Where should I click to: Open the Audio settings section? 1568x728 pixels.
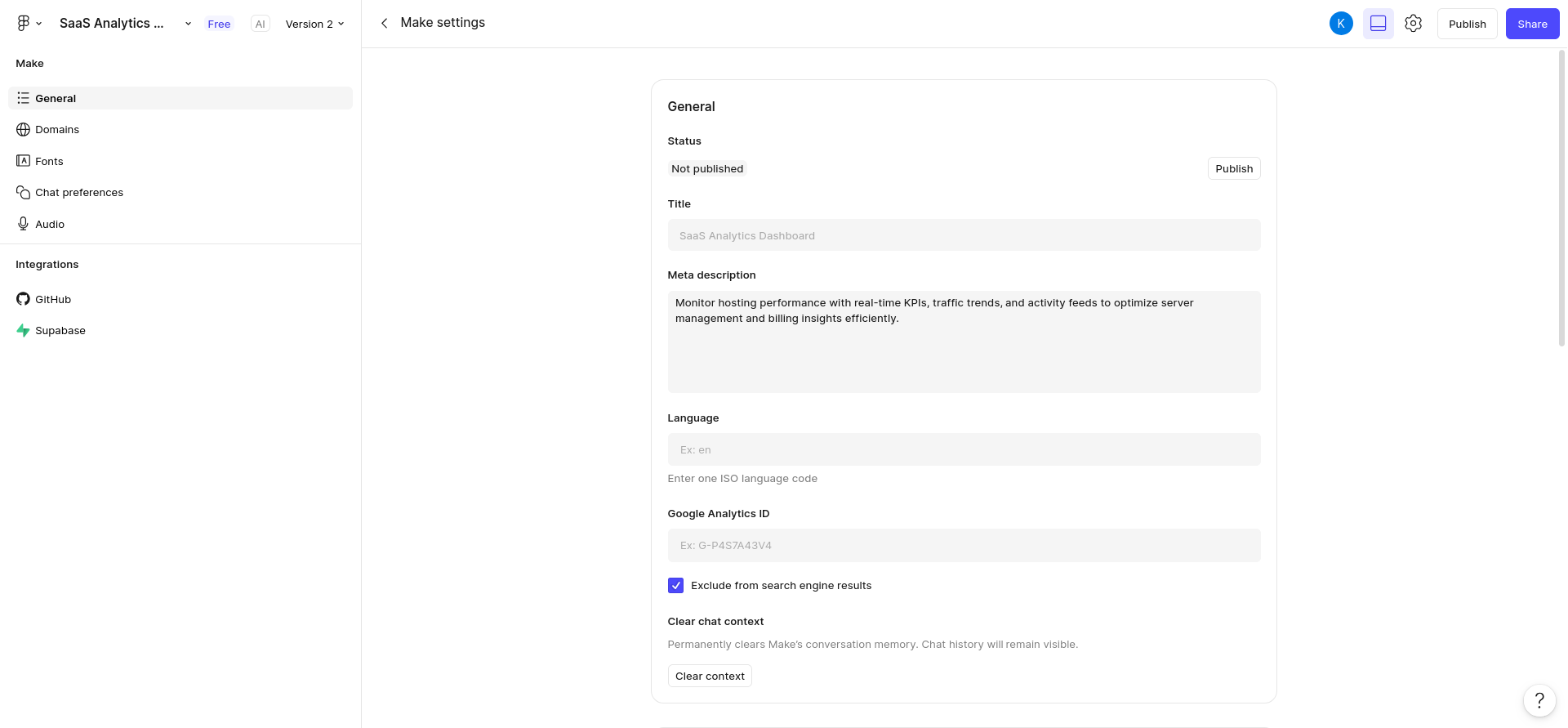tap(180, 224)
